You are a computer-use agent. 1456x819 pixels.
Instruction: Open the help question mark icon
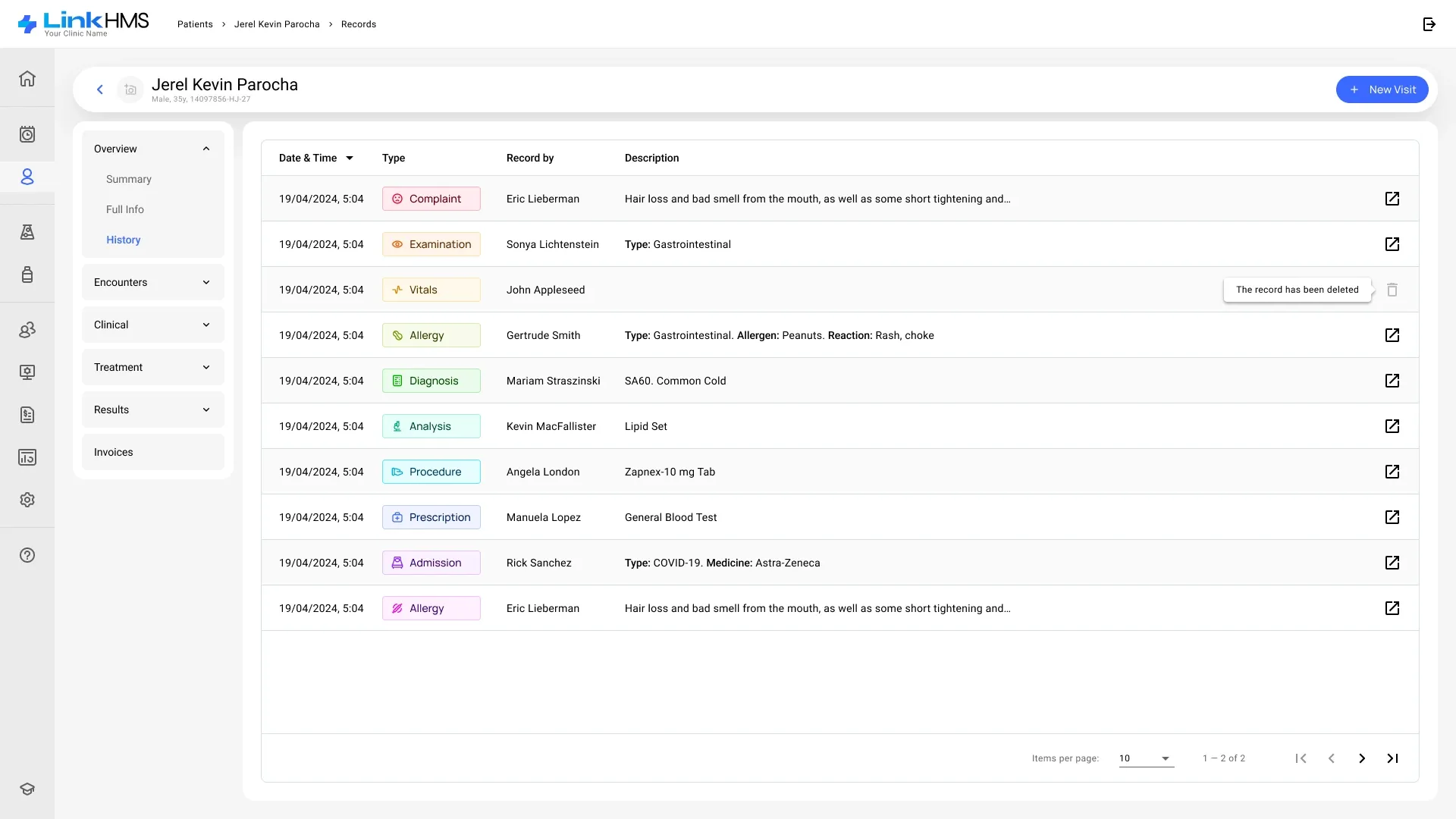coord(27,555)
